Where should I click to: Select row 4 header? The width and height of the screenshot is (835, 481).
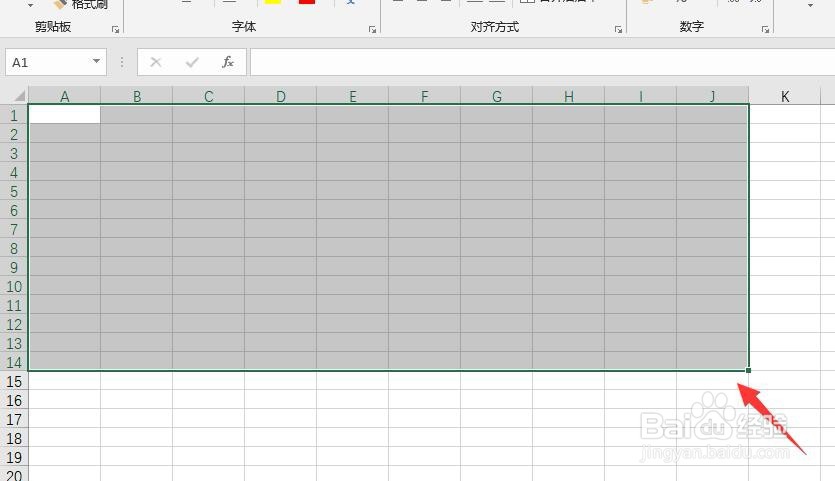[14, 172]
